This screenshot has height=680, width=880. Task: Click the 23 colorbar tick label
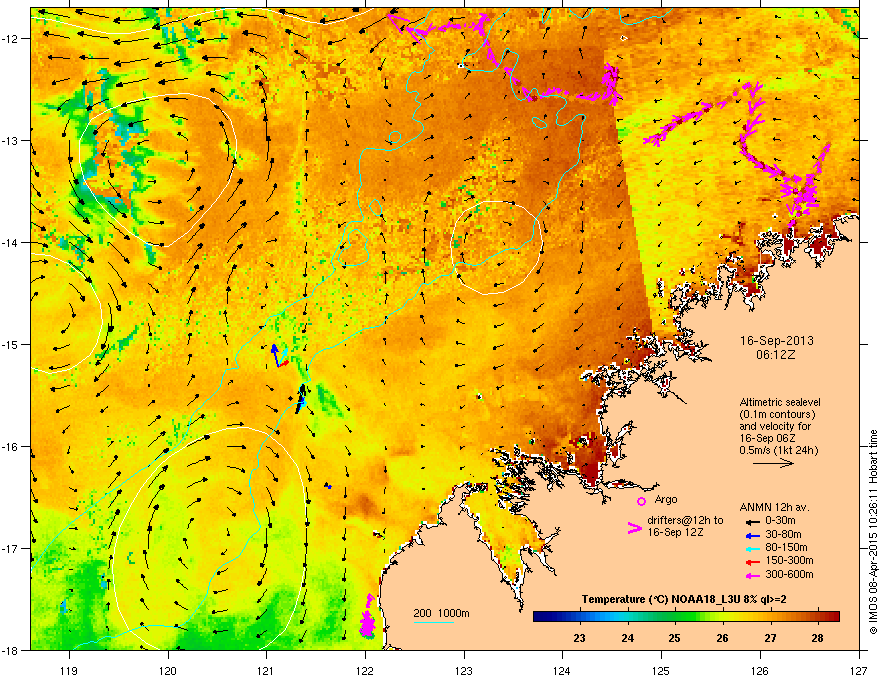tap(579, 638)
